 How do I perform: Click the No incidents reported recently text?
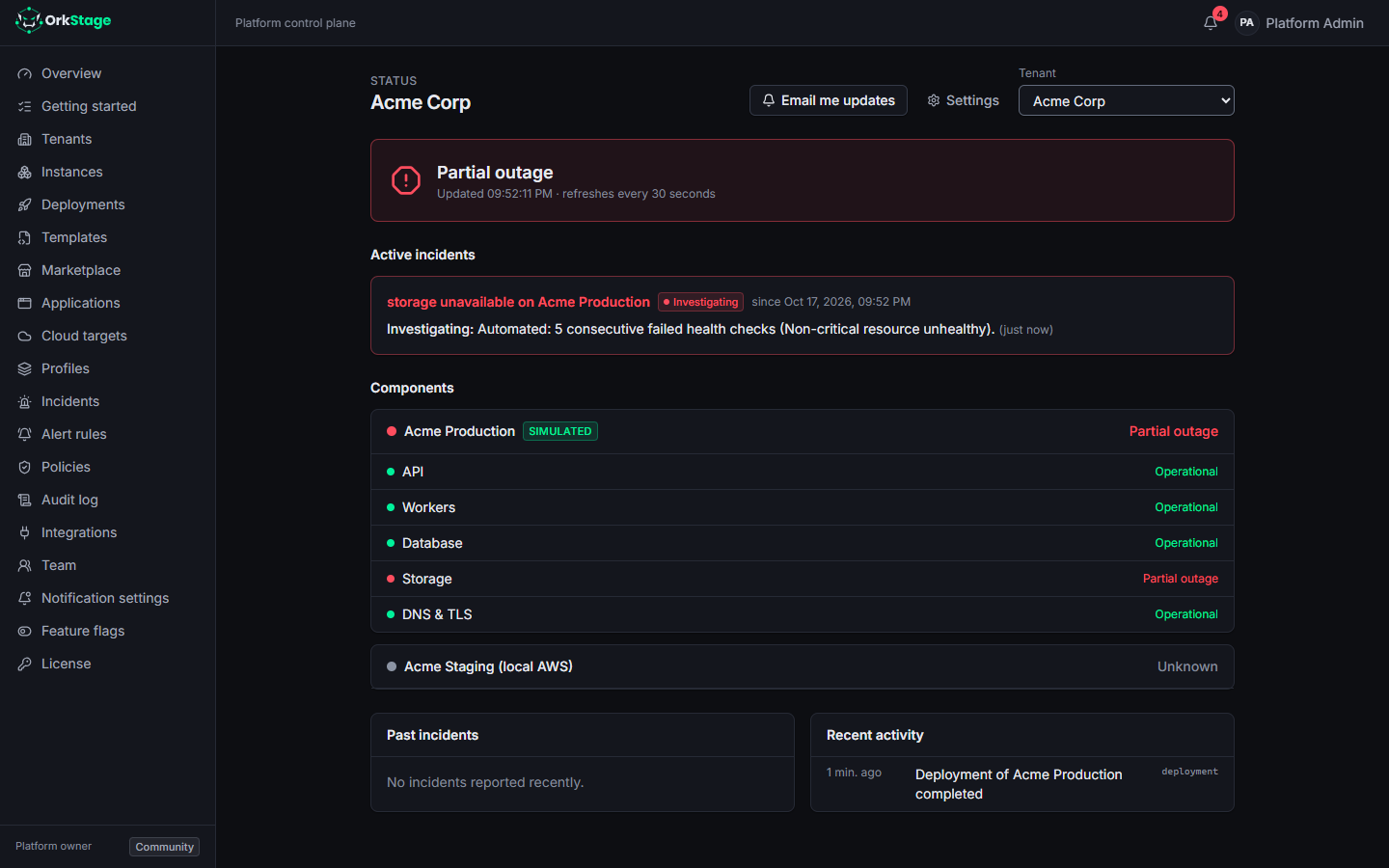click(485, 782)
